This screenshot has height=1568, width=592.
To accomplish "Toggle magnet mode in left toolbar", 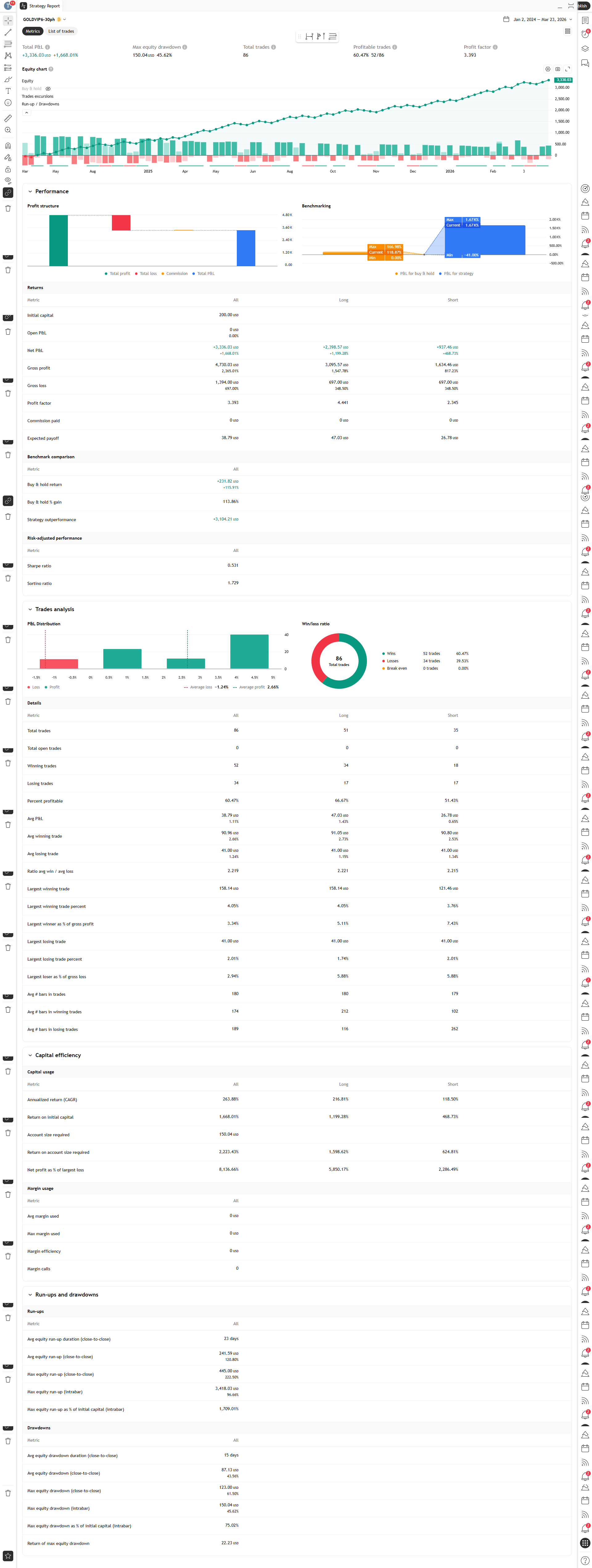I will coord(8,145).
